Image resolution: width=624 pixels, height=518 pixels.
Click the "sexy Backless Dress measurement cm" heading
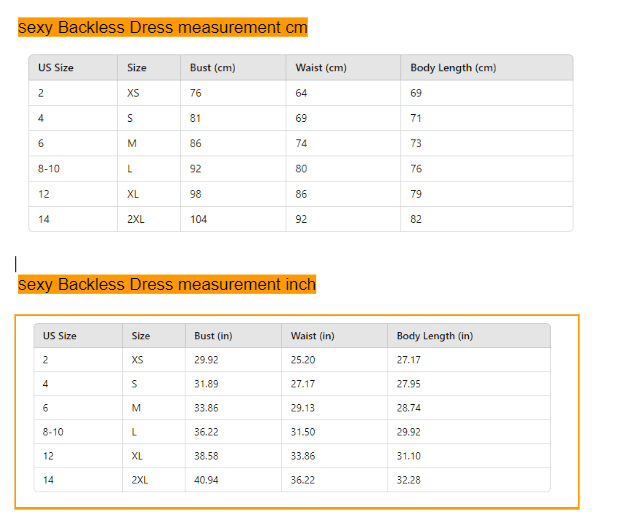(163, 27)
